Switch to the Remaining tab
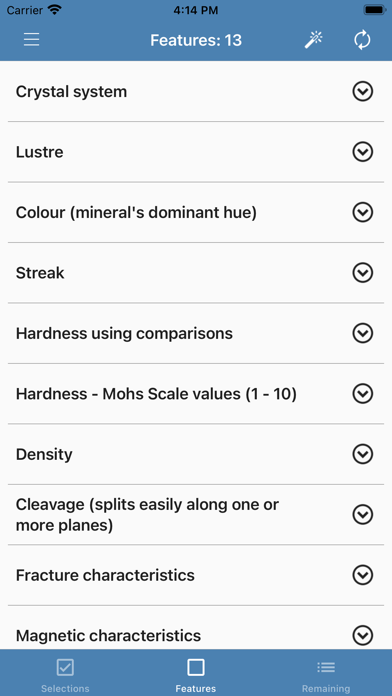 [x=326, y=673]
